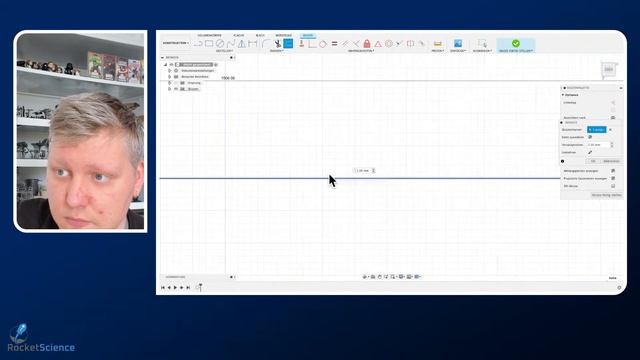The image size is (640, 360).
Task: Apply the Equal constraint
Action: (334, 43)
